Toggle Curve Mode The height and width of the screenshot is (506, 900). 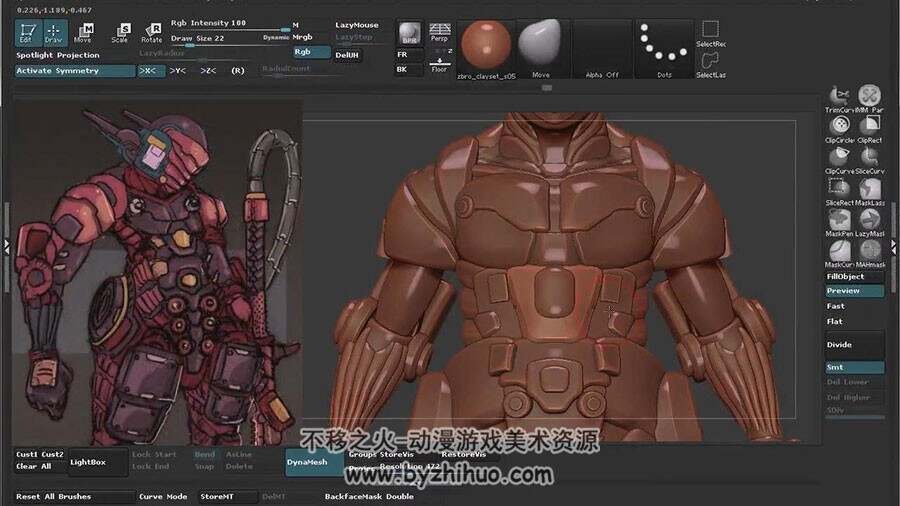(x=164, y=497)
